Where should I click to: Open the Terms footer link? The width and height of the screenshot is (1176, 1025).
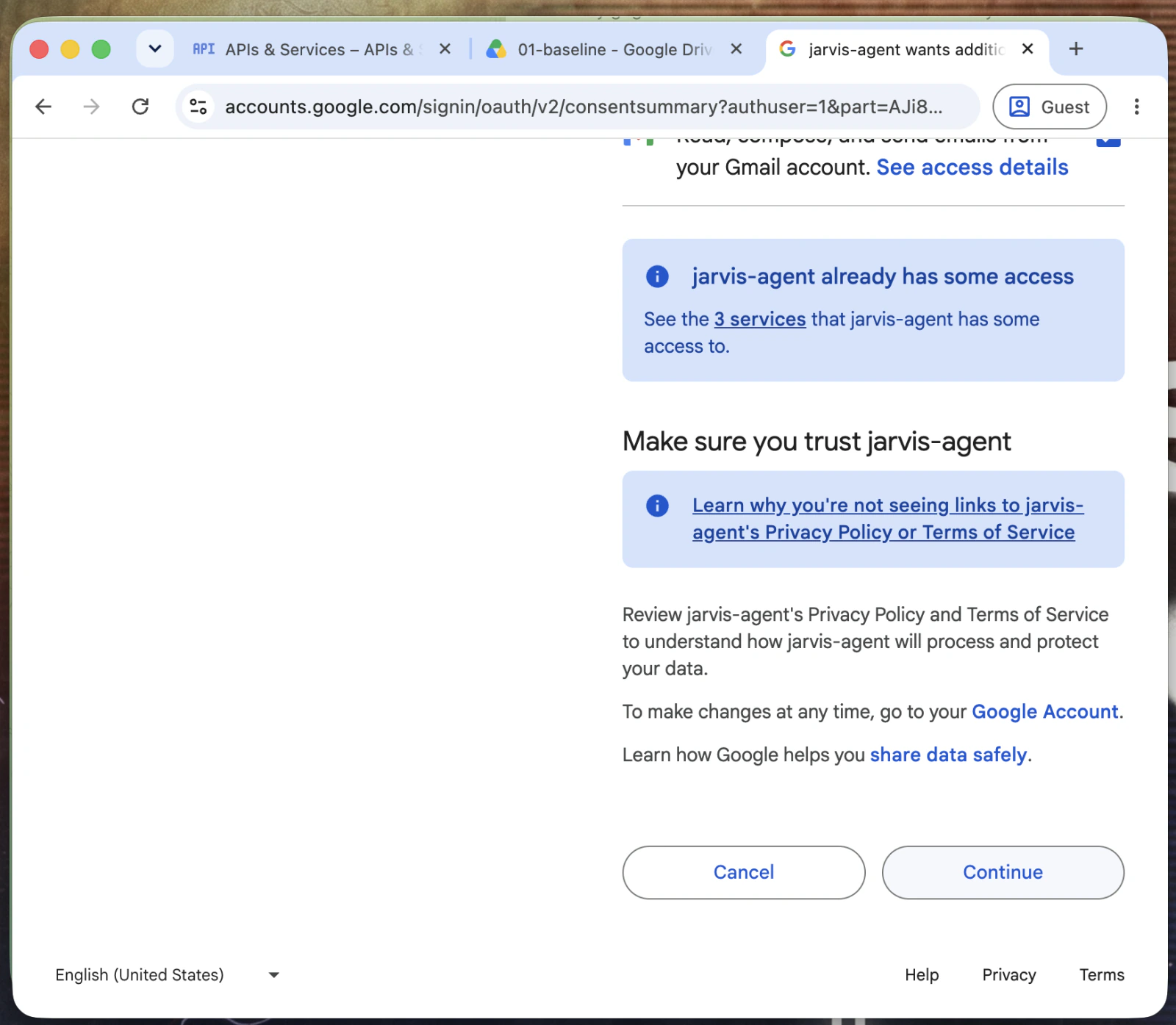point(1102,975)
